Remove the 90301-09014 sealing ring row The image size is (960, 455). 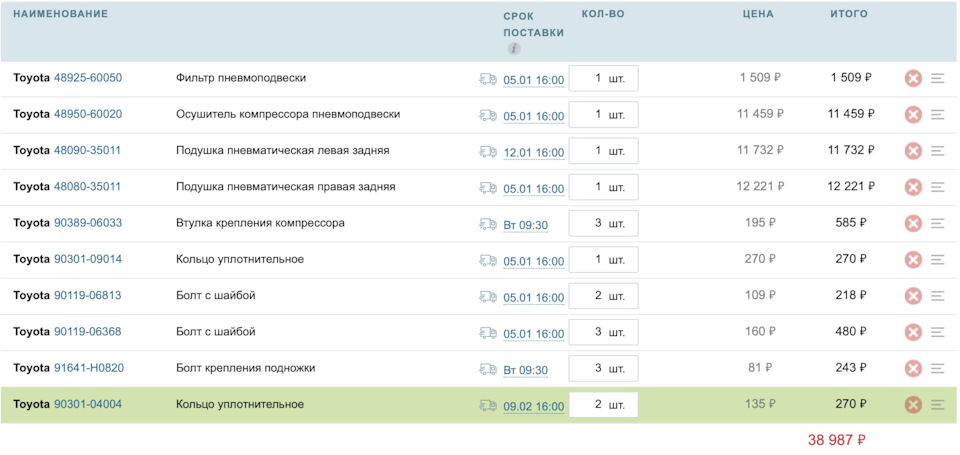(x=913, y=260)
